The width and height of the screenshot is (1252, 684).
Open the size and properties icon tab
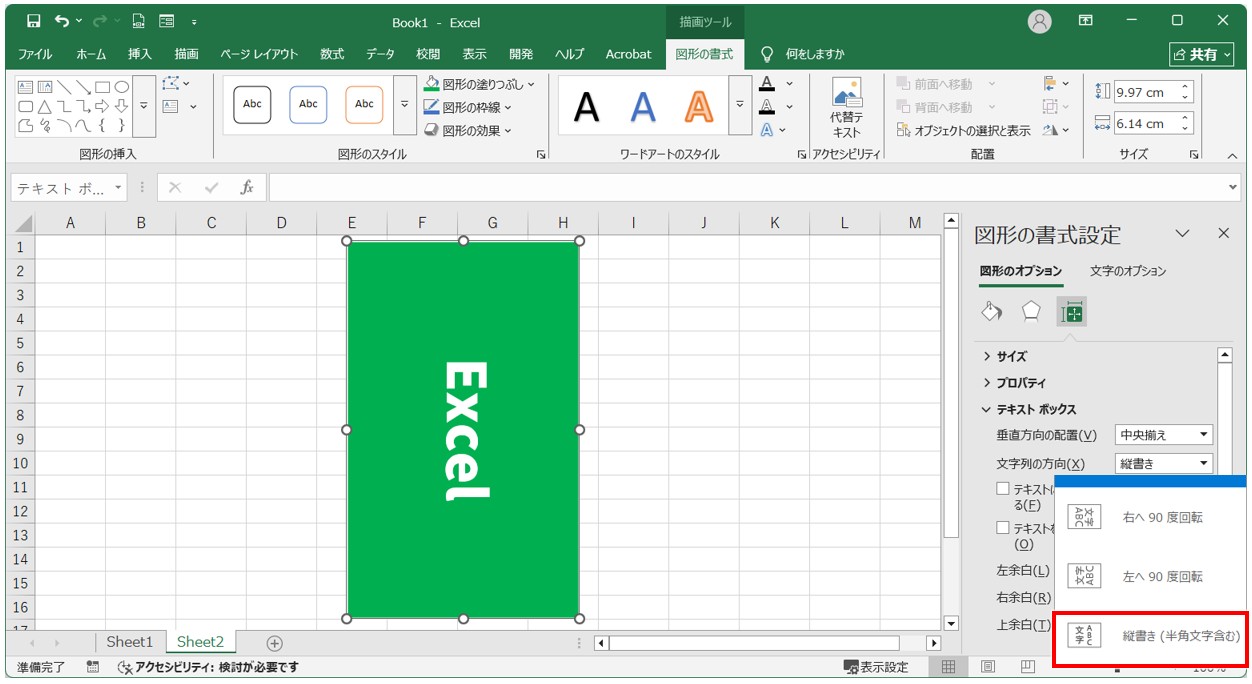(x=1072, y=312)
